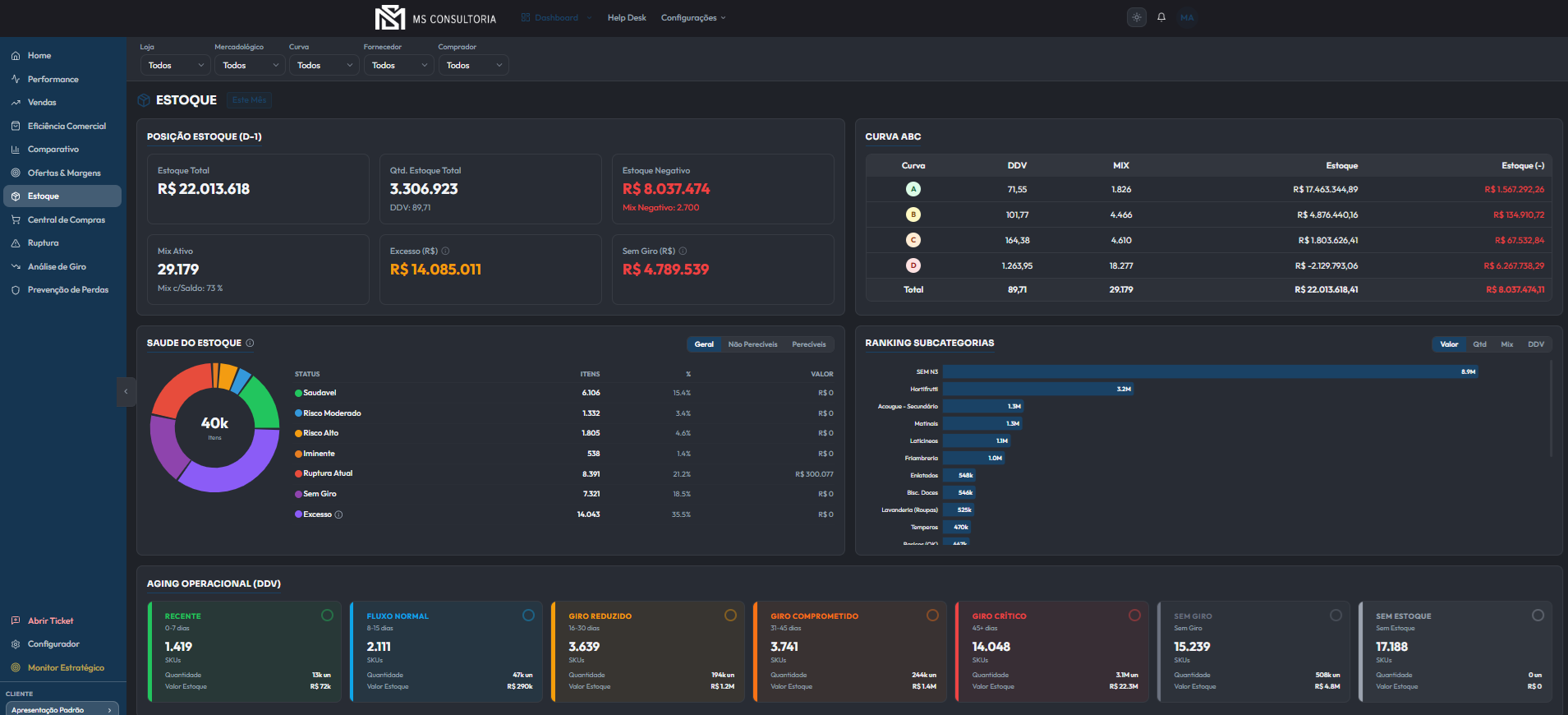Collapse the sidebar with the arrow handle
This screenshot has height=715, width=1568.
click(126, 392)
